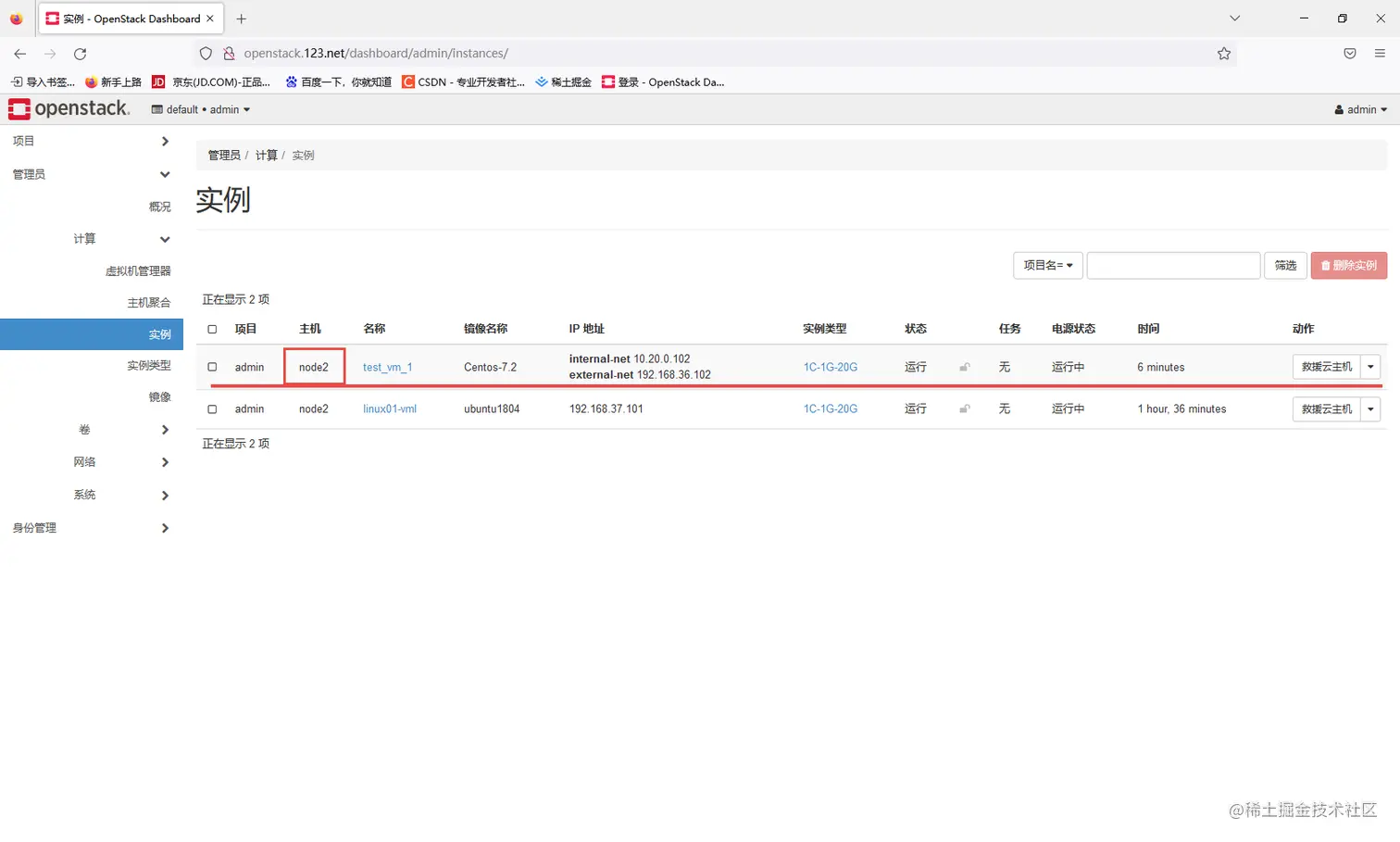Click the OpenStack logo
The height and width of the screenshot is (842, 1400).
tap(69, 109)
